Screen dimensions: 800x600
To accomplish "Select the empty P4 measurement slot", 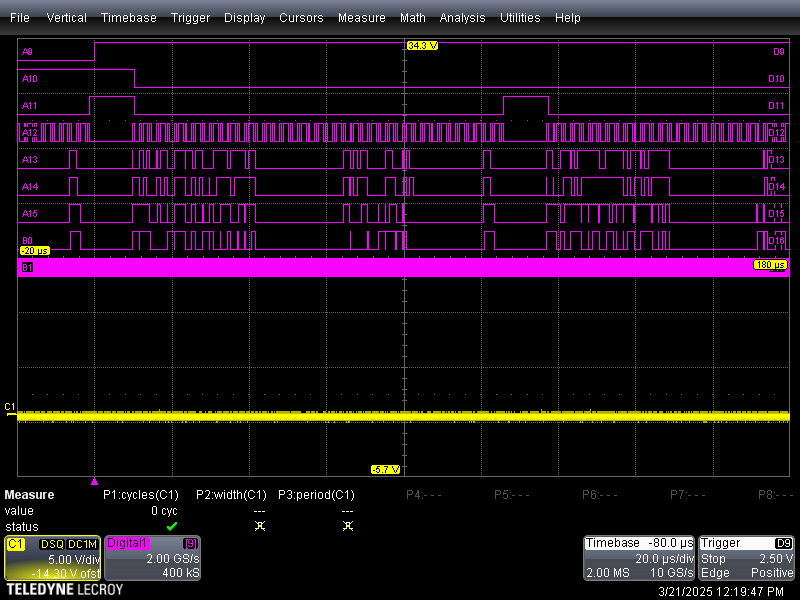I will [x=423, y=495].
